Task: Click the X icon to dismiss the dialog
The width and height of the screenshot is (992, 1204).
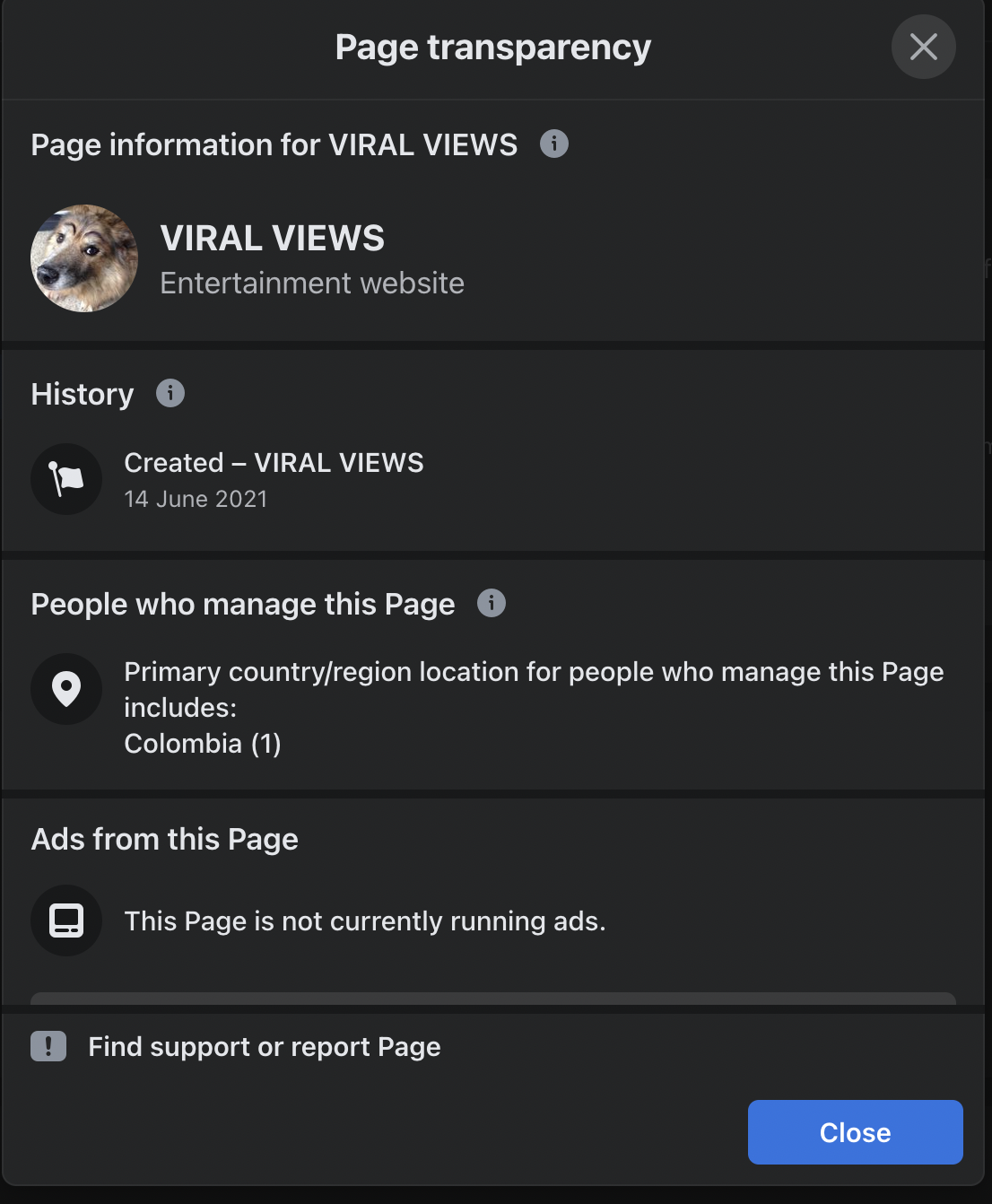Action: 923,47
